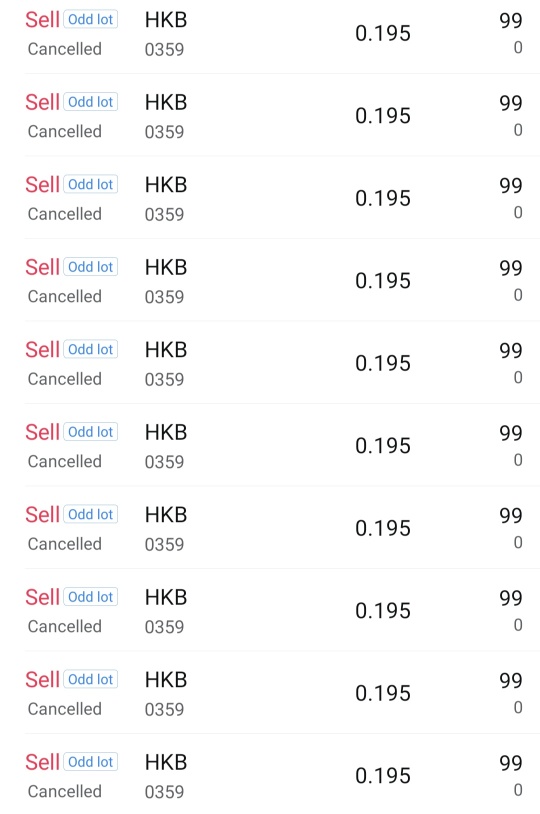Tap the Odd lot label in the fifth order
The width and height of the screenshot is (540, 814).
coord(91,349)
